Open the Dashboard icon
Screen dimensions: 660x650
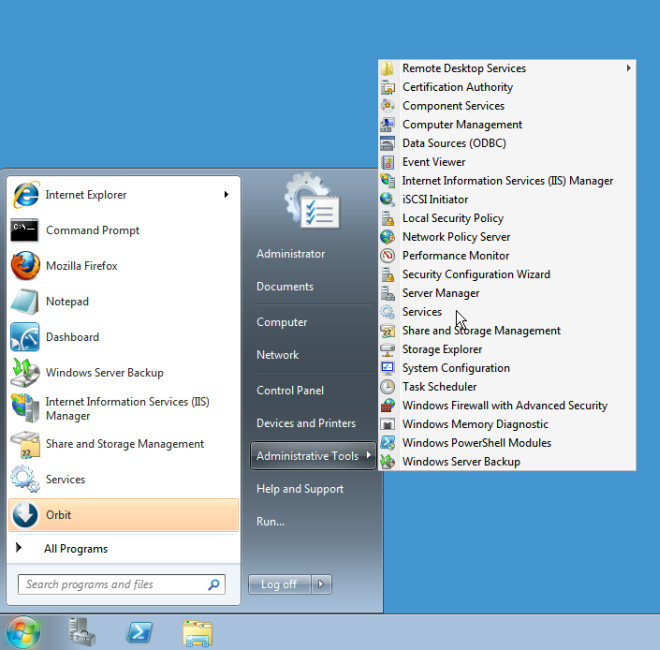coord(25,337)
